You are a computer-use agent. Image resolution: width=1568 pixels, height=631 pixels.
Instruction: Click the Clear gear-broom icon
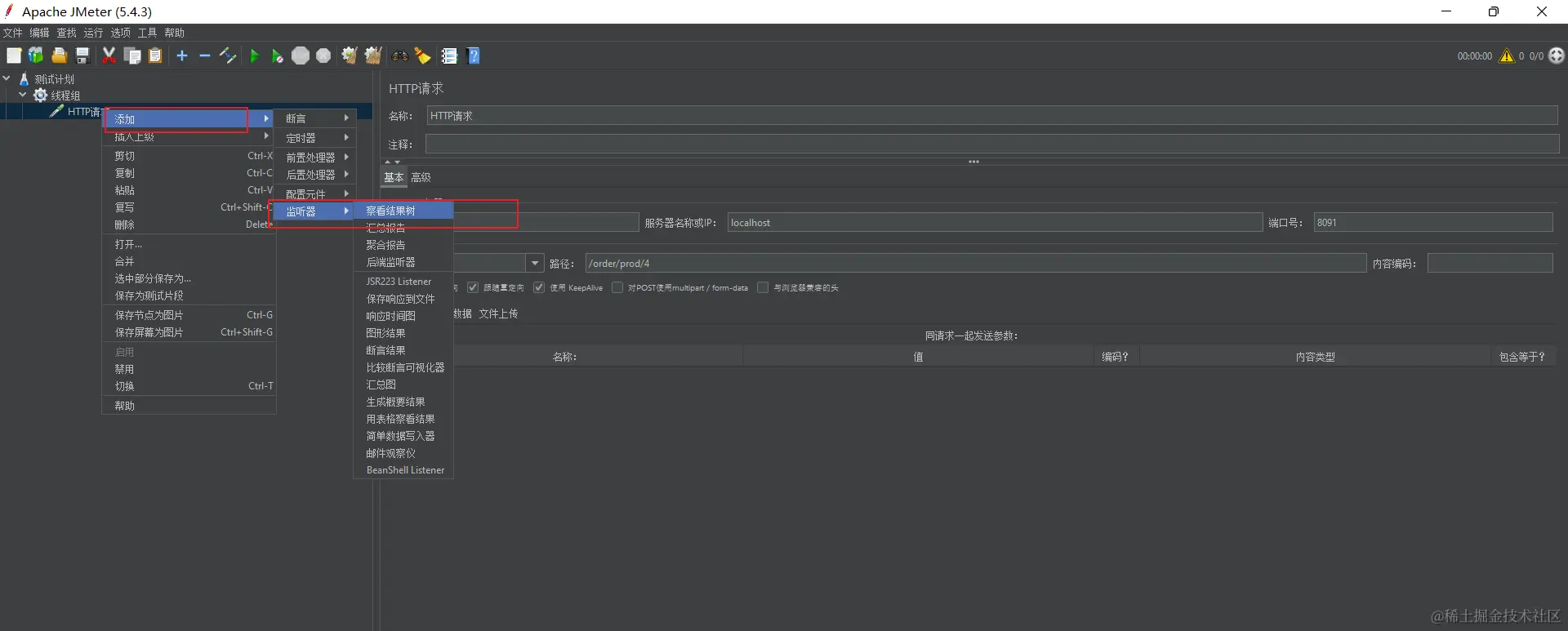click(x=350, y=56)
